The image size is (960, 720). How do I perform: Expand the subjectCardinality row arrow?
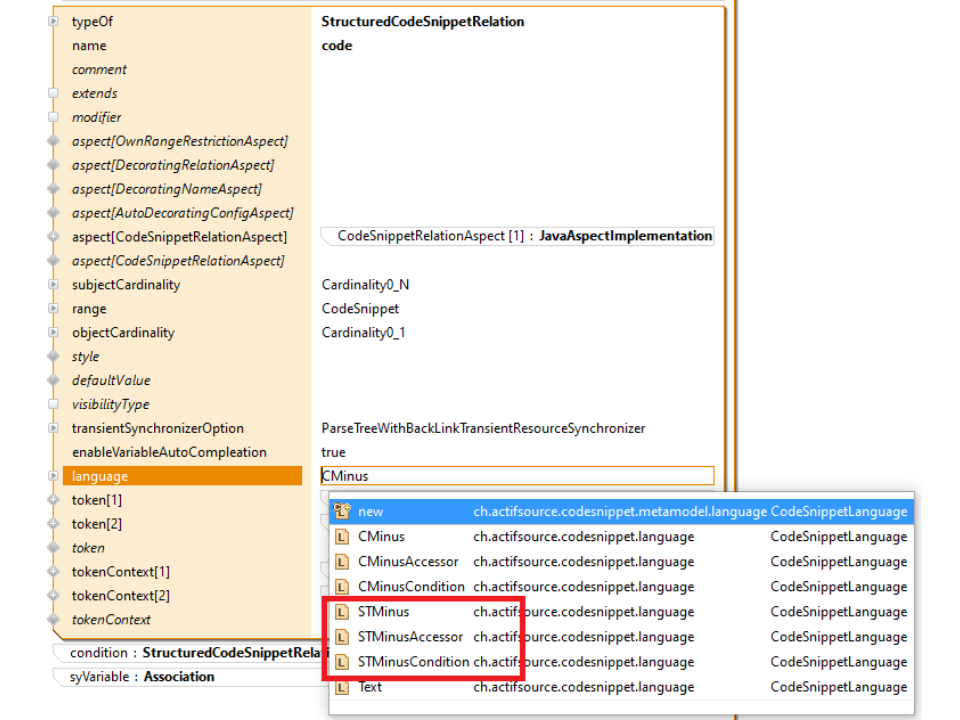(54, 285)
